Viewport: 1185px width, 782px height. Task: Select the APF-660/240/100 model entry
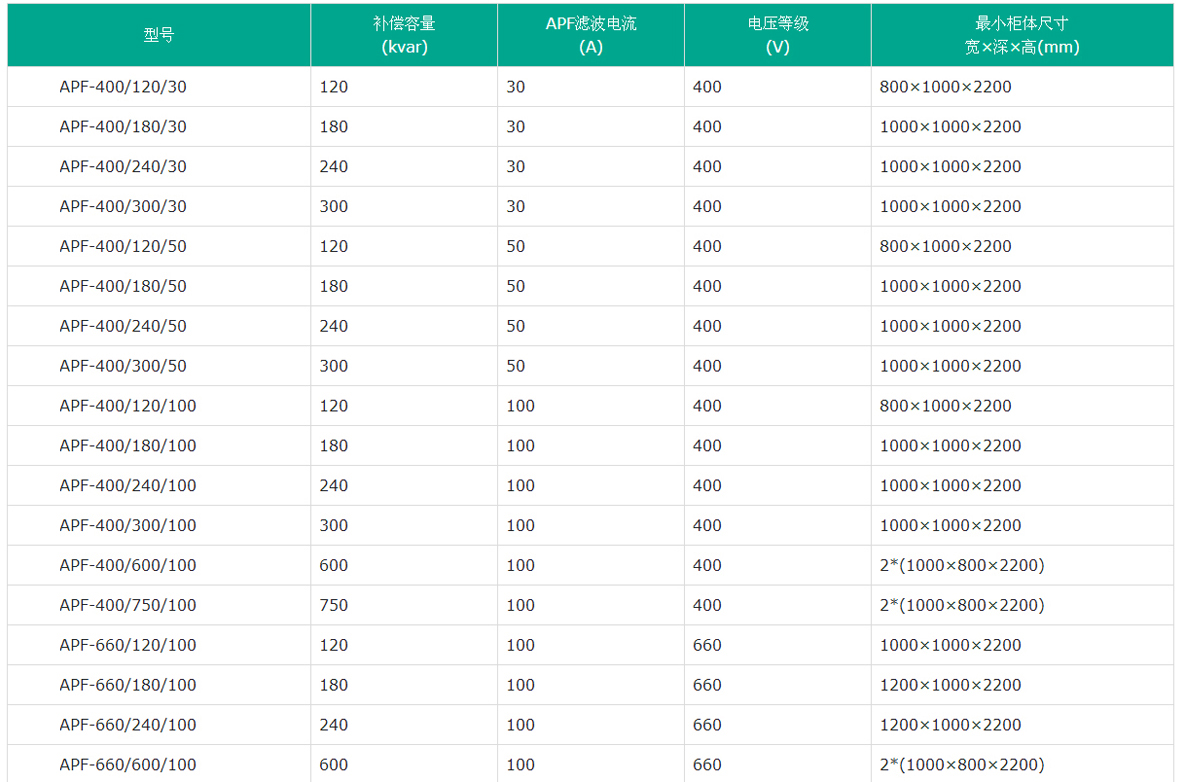(128, 725)
